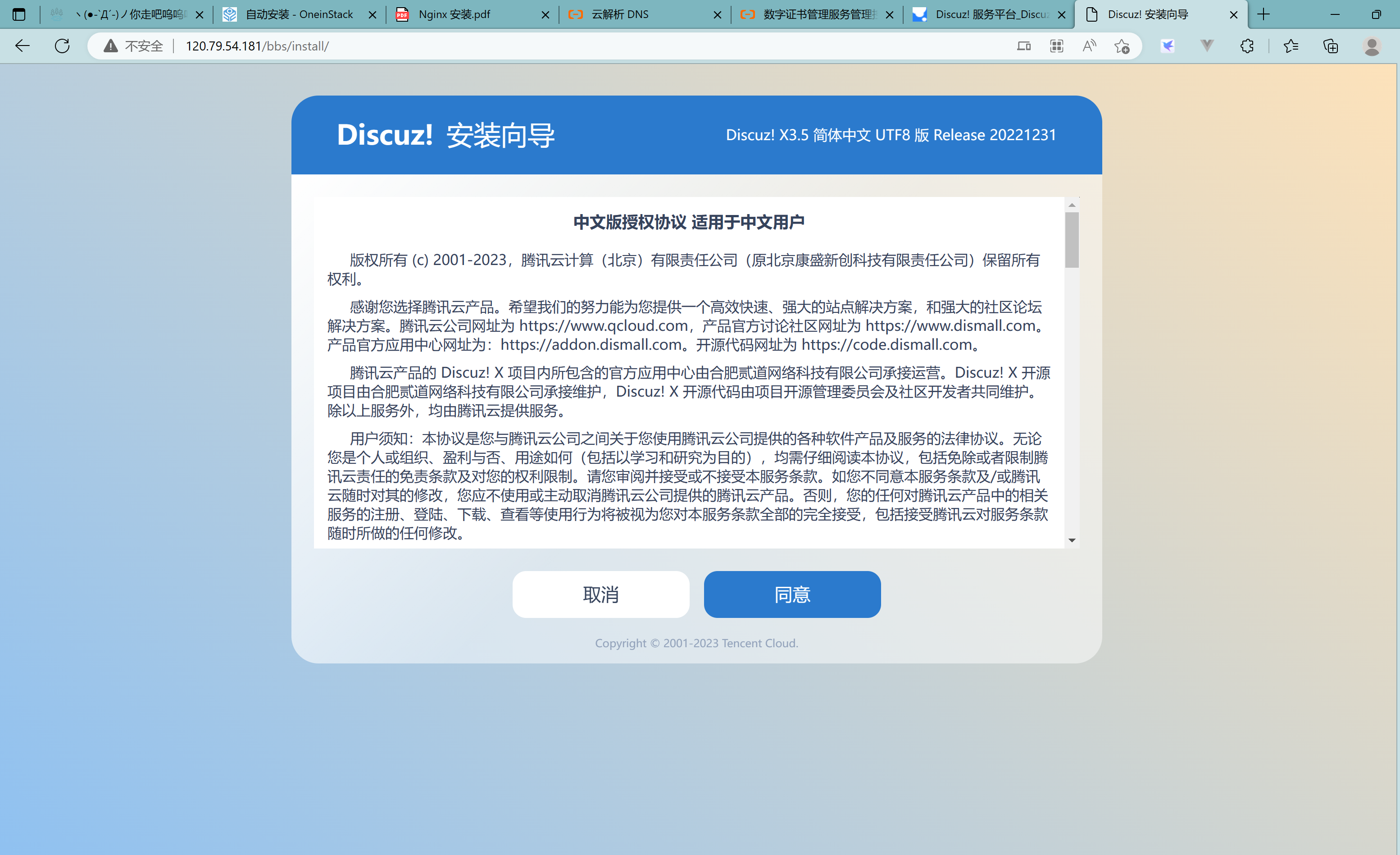Close the Discuz! 服务平台 tab
This screenshot has height=855, width=1400.
point(1061,15)
